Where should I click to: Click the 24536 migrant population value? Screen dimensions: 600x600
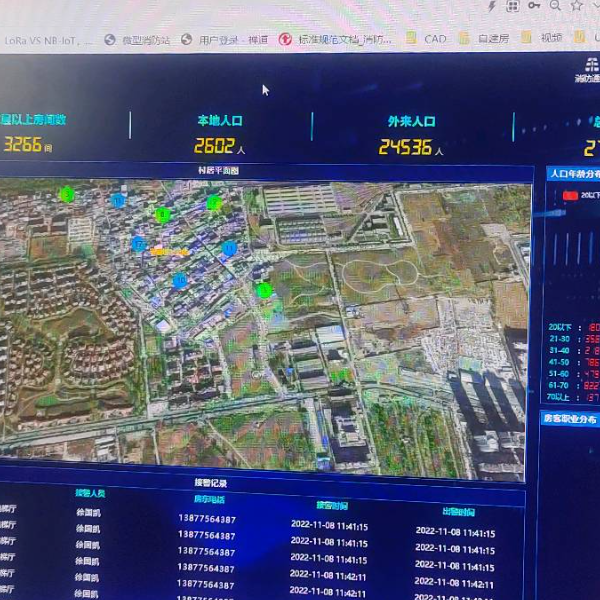(x=406, y=147)
